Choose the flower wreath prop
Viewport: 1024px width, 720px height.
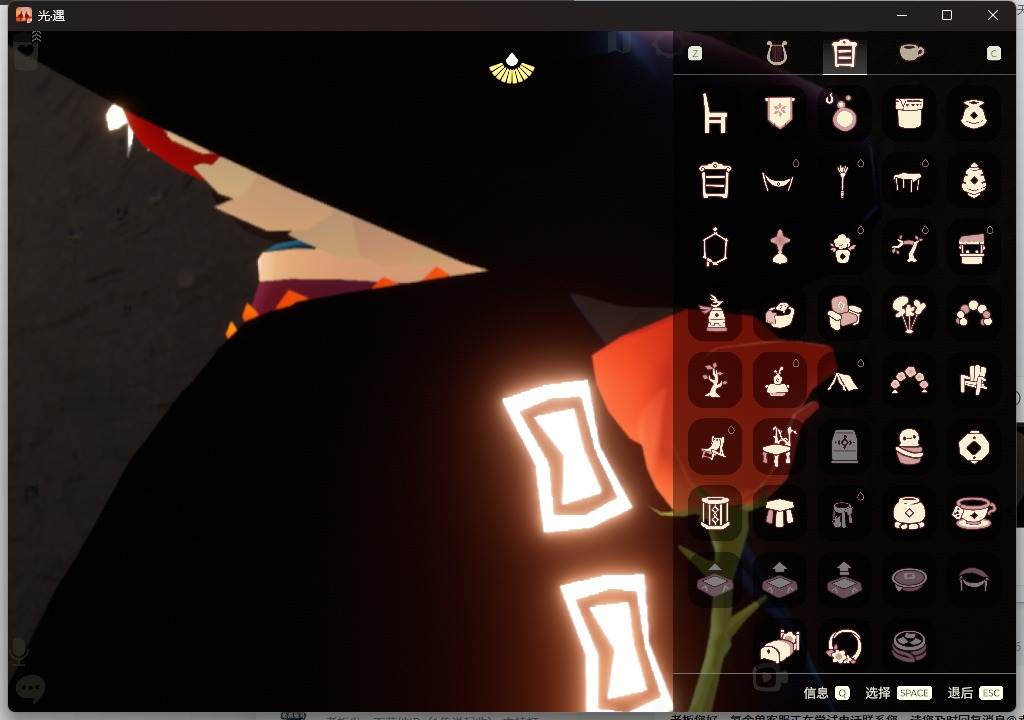pyautogui.click(x=844, y=647)
